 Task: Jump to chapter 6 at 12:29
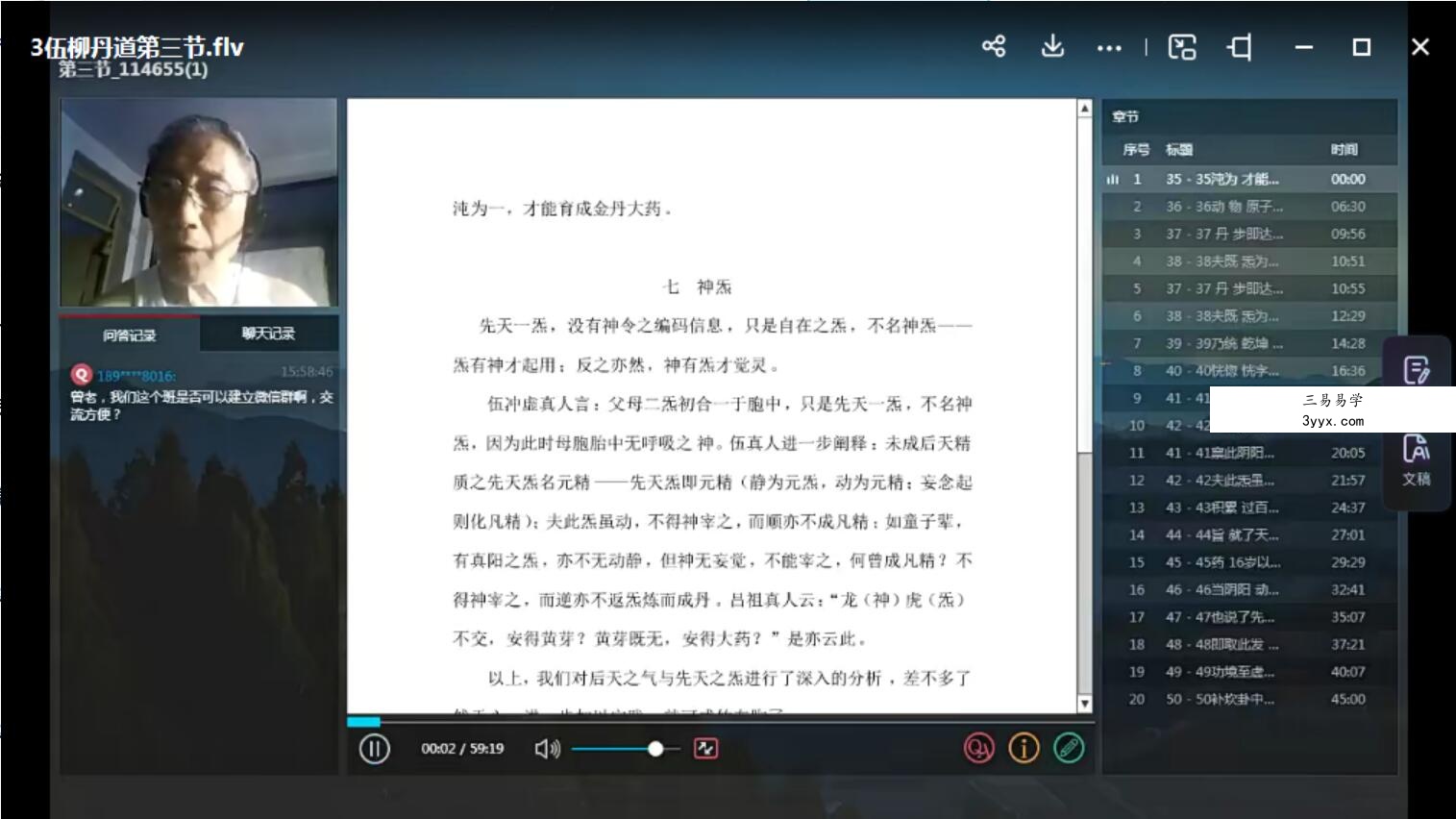tap(1249, 316)
